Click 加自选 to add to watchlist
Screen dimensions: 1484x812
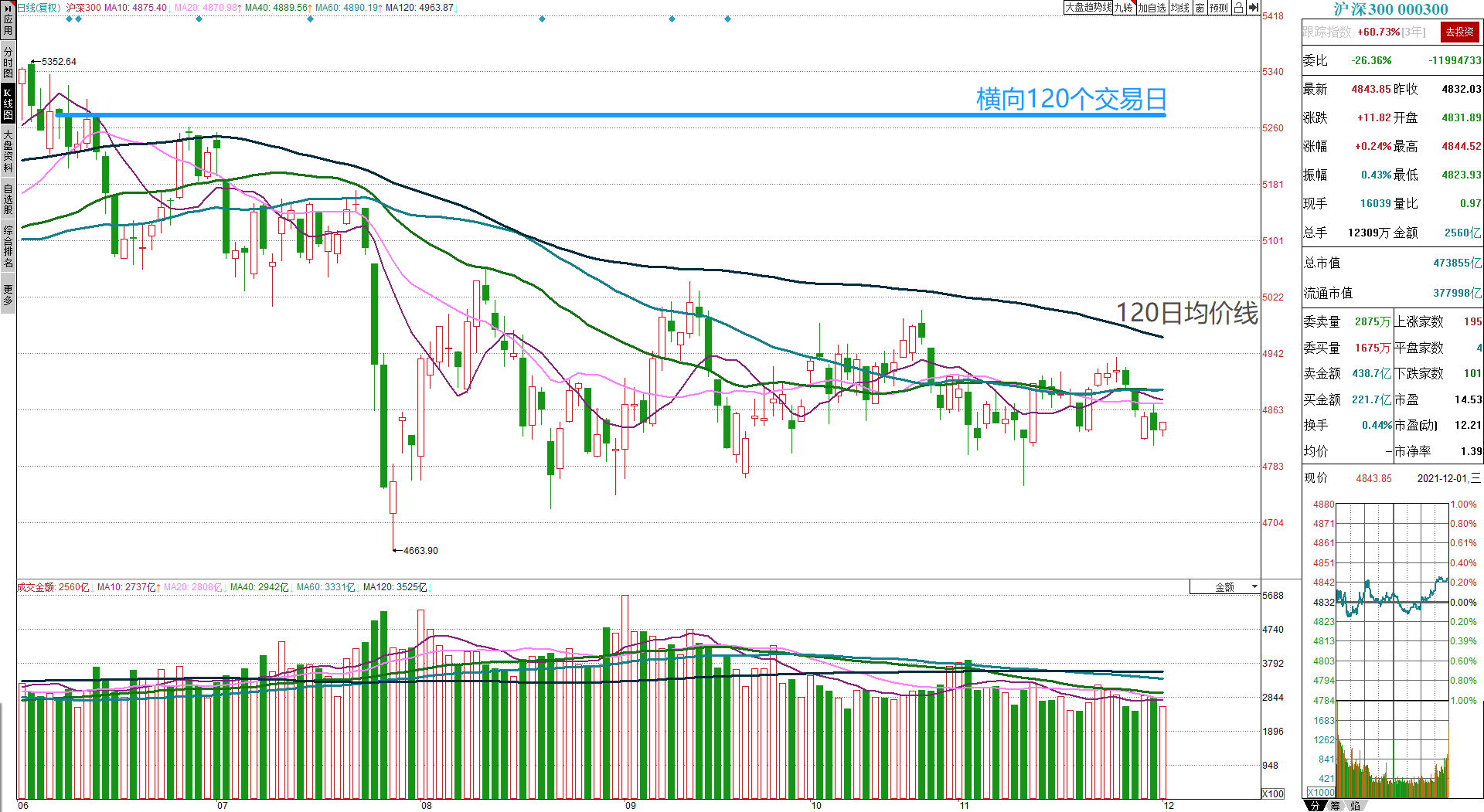[1152, 8]
